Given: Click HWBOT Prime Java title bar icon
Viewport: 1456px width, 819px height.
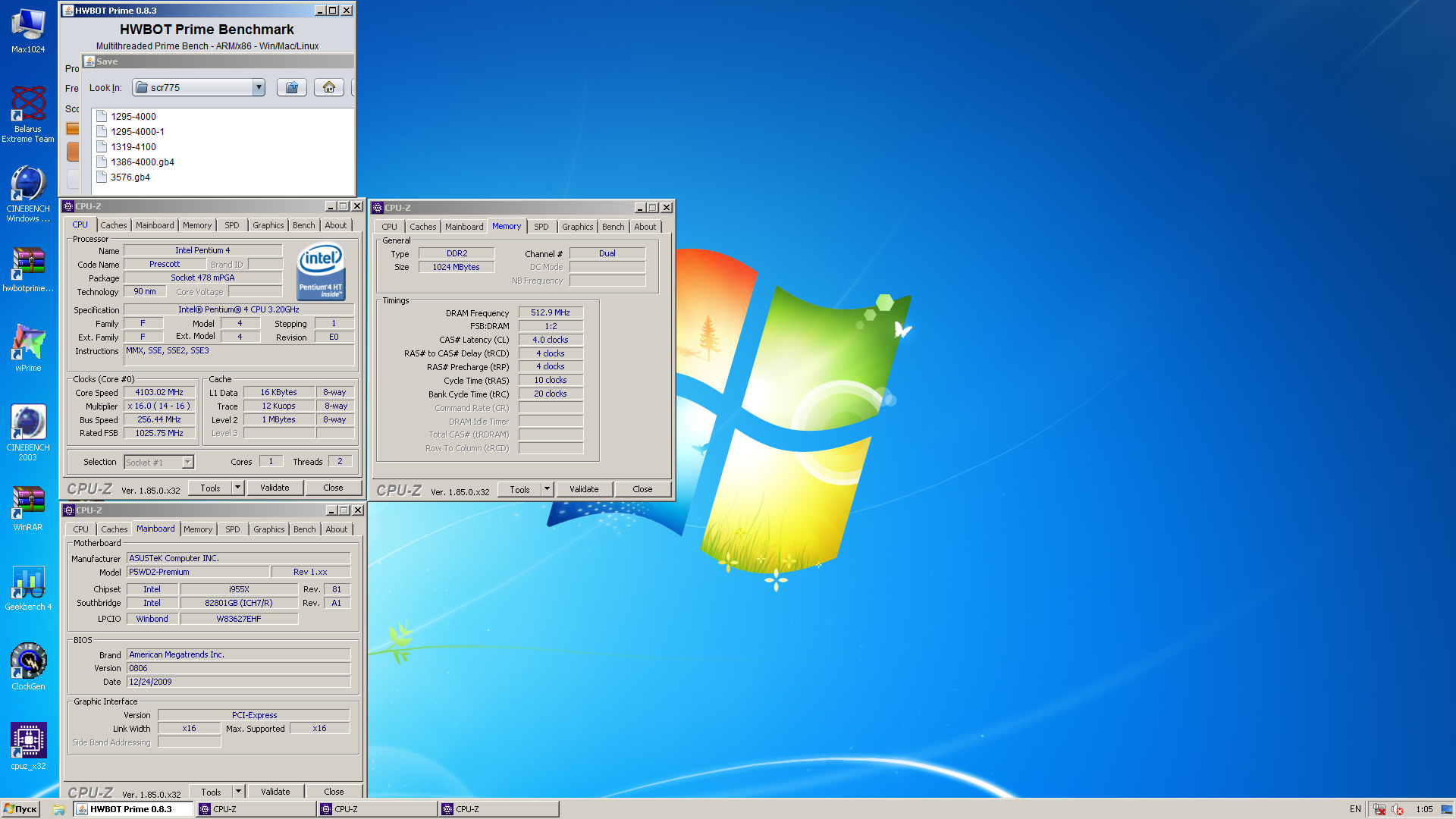Looking at the screenshot, I should tap(67, 11).
